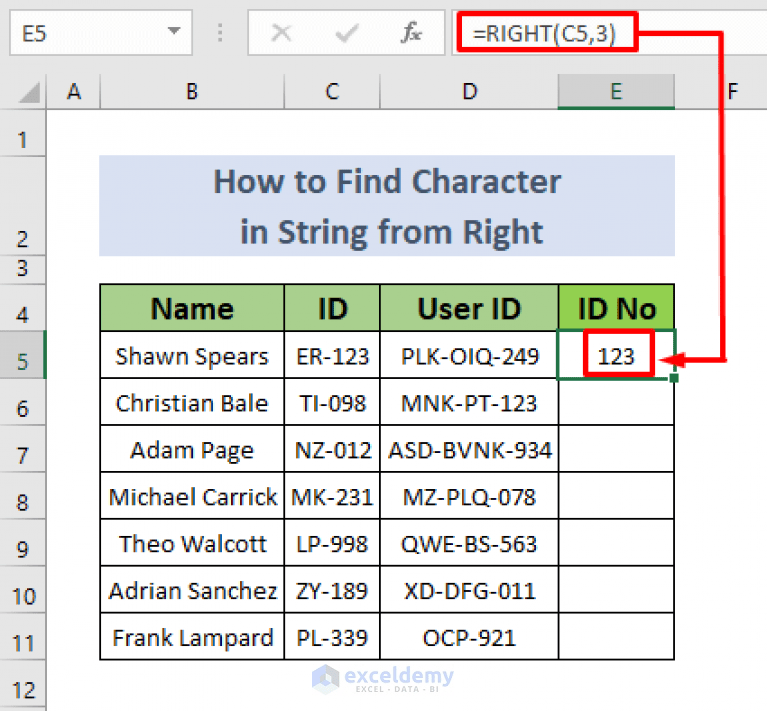Select cell 'Michael Carrick'

192,496
